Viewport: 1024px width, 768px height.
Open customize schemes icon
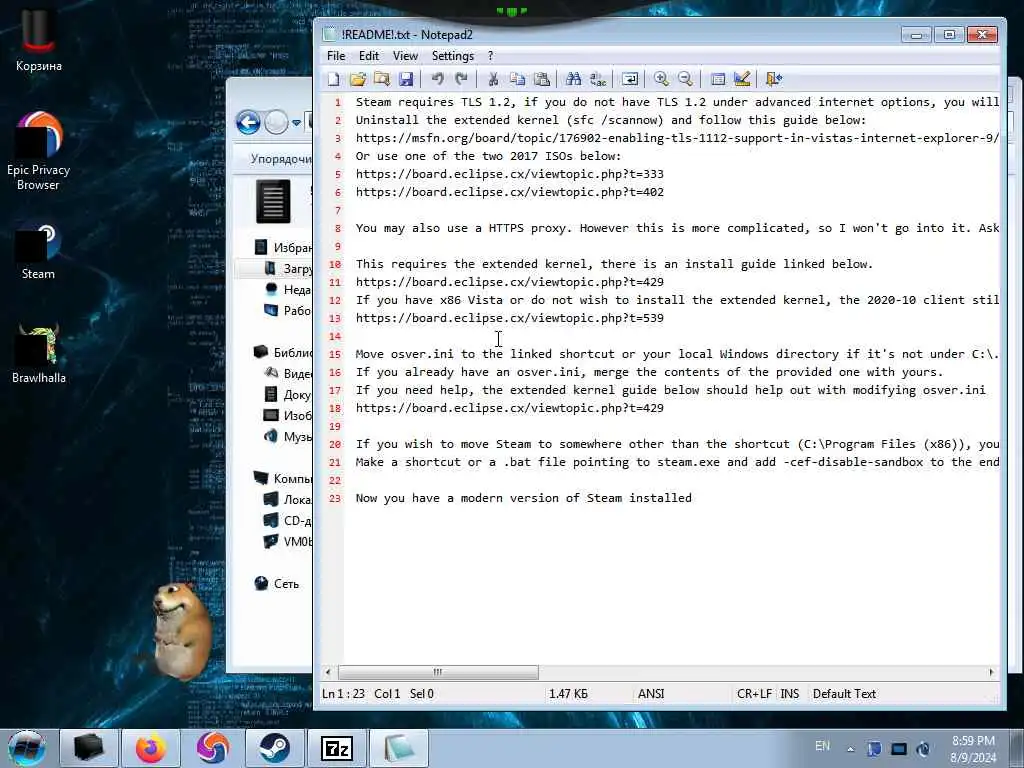741,79
